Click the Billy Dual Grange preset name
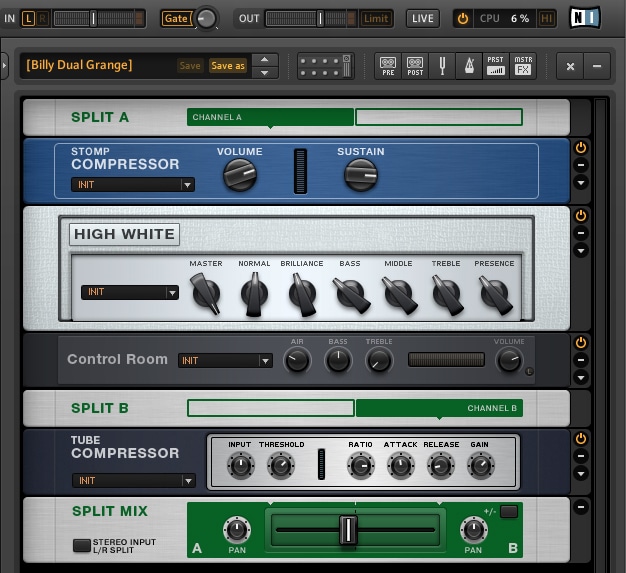 (79, 65)
